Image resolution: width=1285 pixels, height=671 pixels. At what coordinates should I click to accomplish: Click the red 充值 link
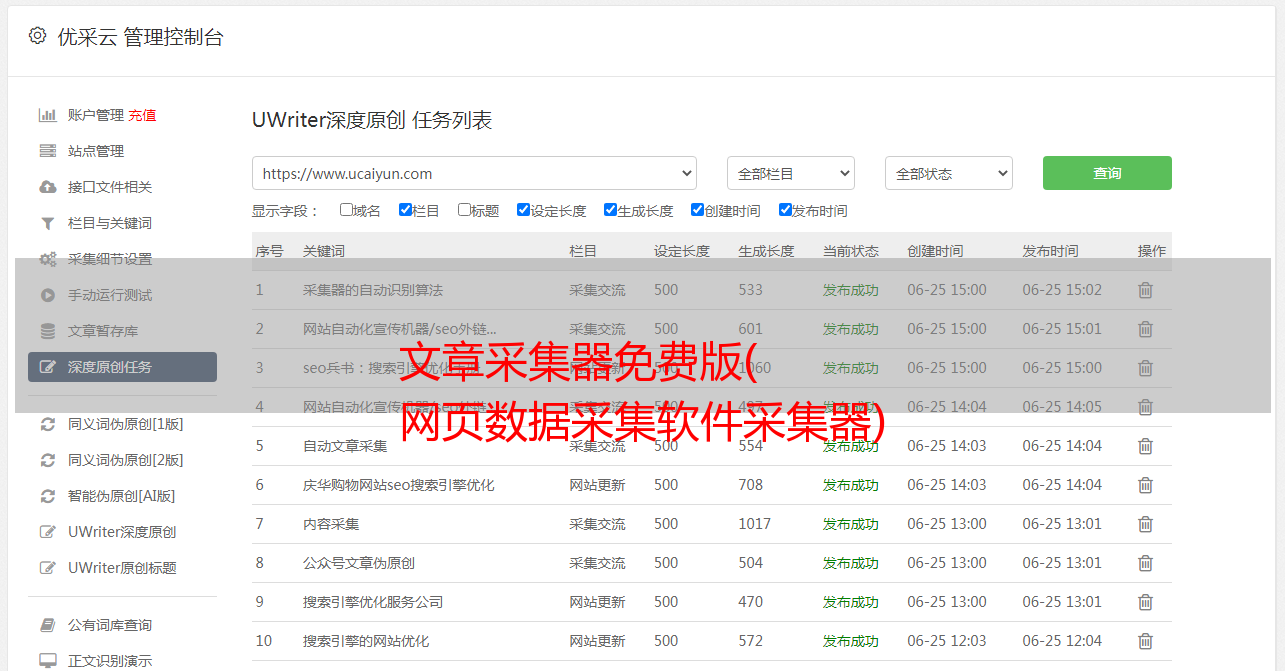pos(142,115)
